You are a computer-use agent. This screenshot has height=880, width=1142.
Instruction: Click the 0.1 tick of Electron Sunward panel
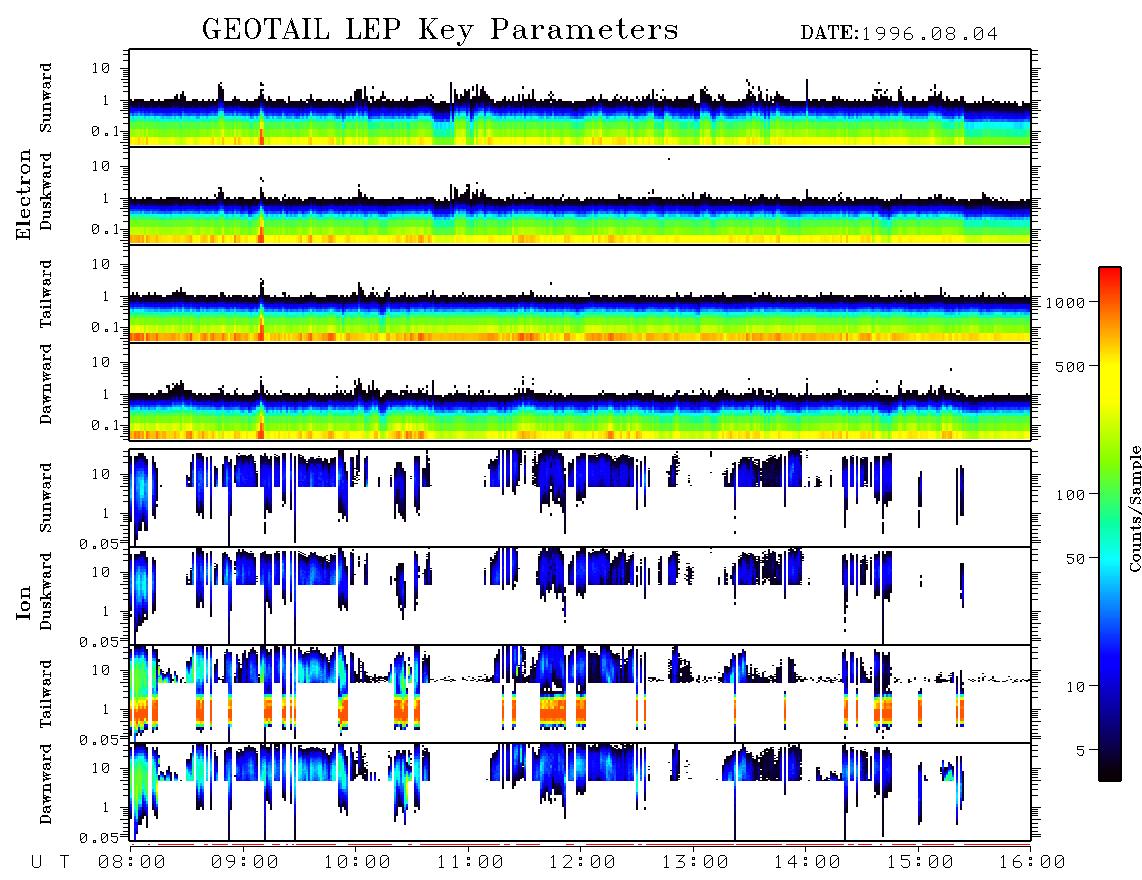pos(106,131)
